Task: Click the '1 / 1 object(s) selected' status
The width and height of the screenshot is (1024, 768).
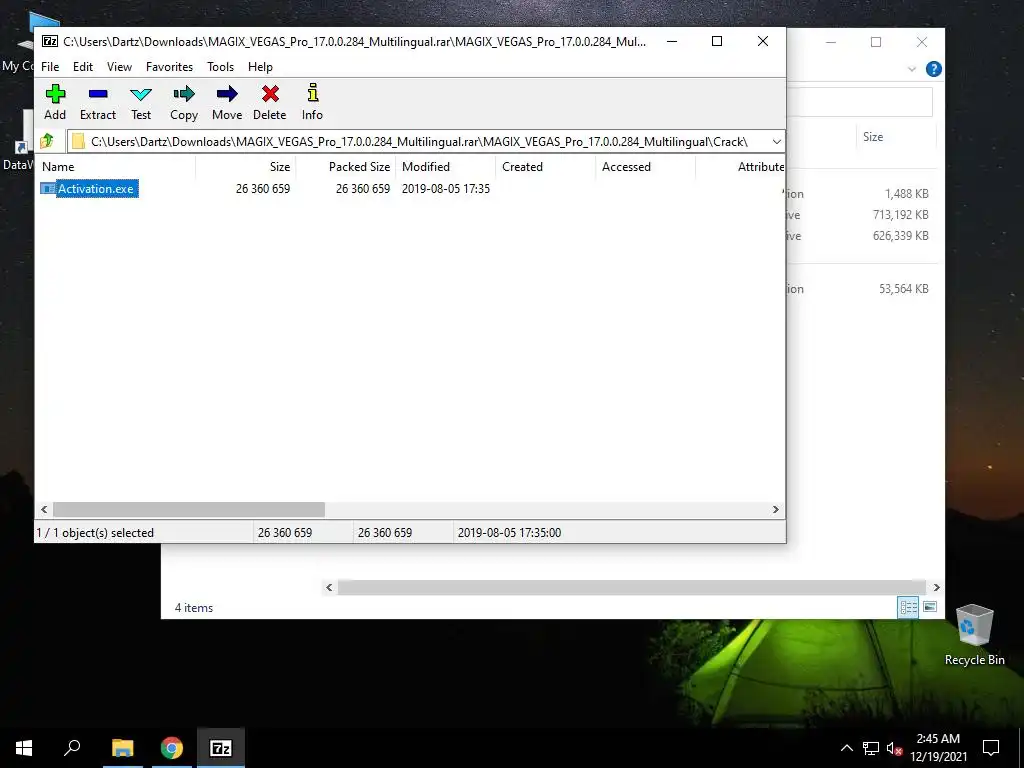Action: [x=95, y=533]
